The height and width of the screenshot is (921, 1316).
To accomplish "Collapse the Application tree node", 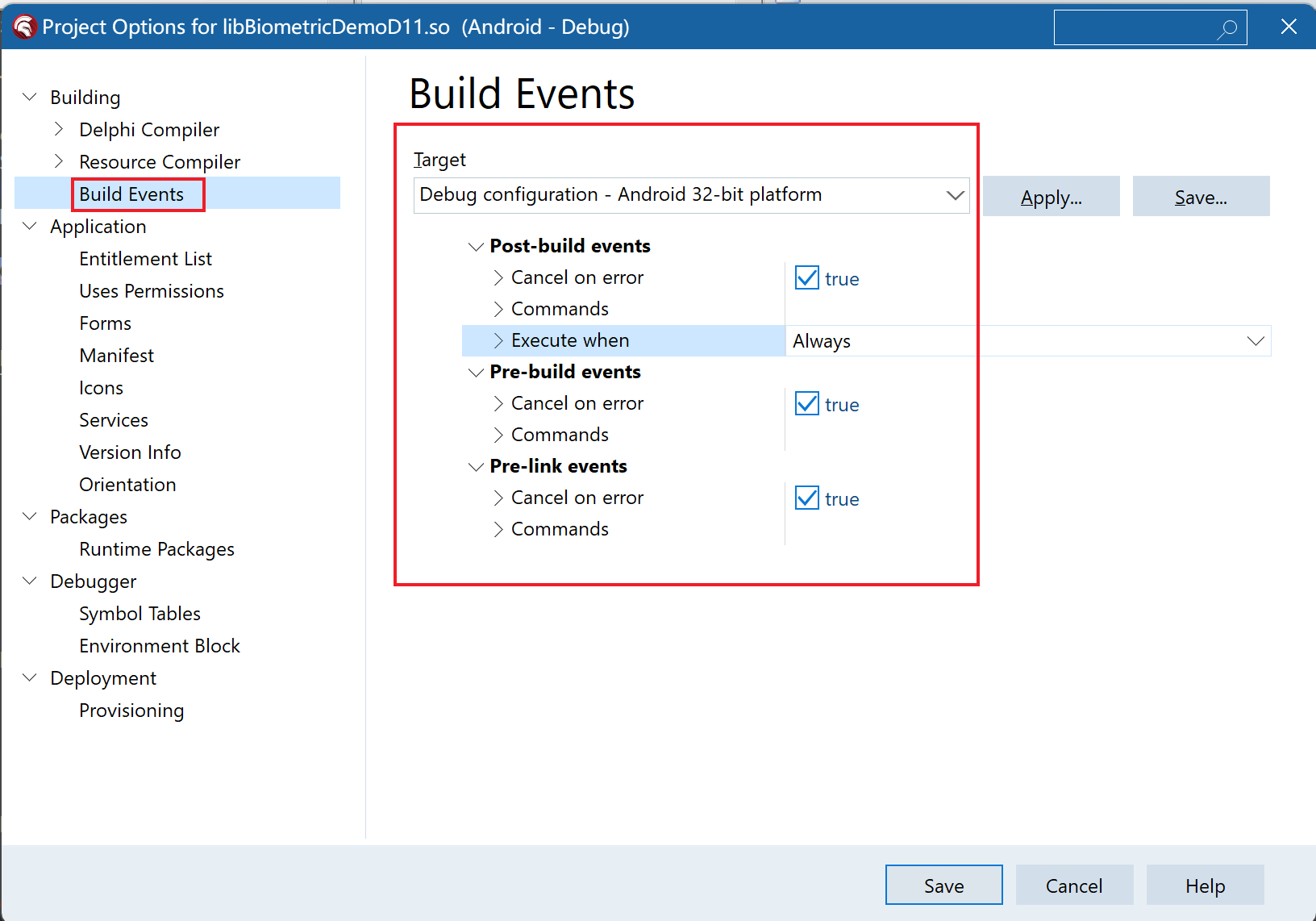I will click(30, 226).
